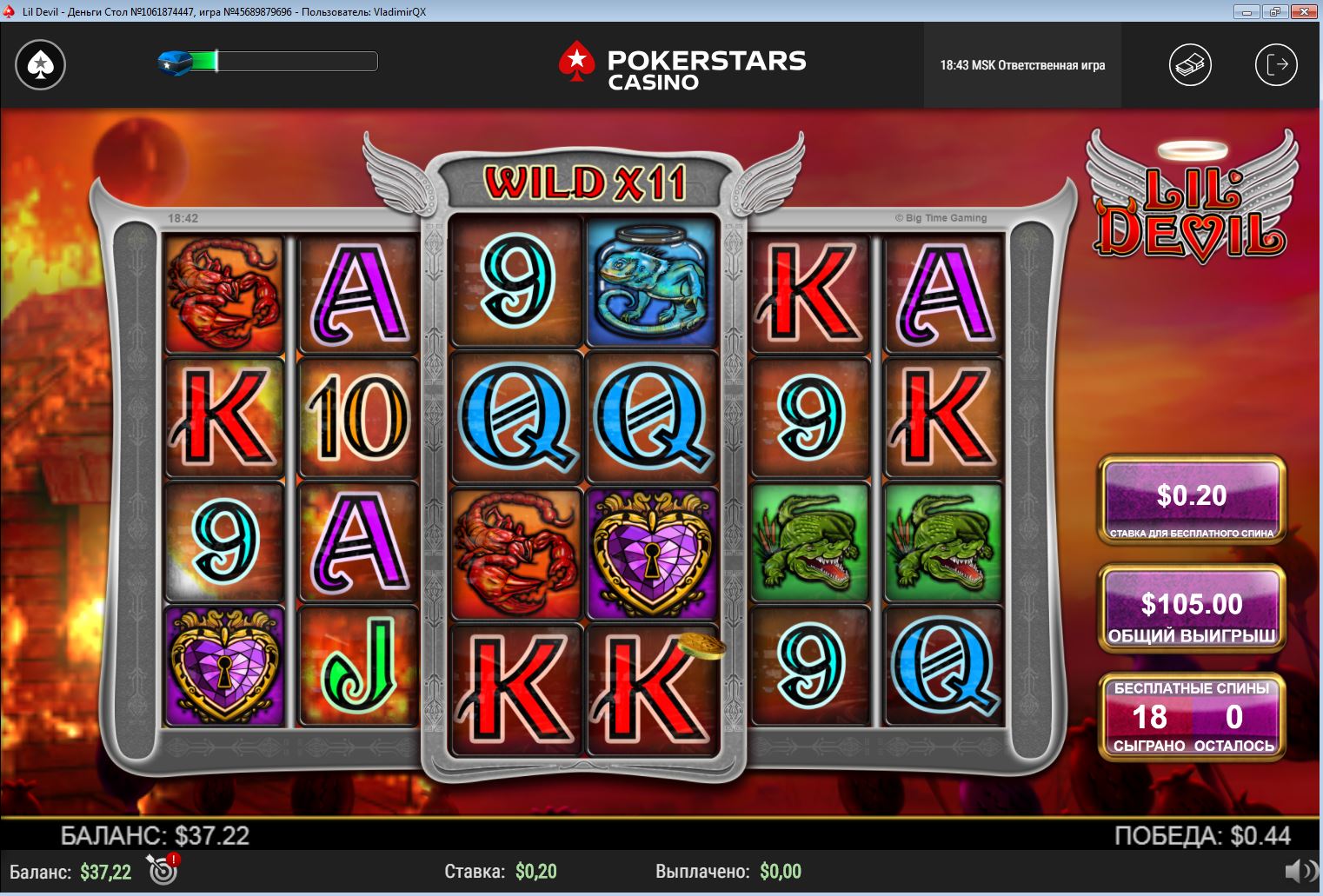The image size is (1323, 896).
Task: Click the PokerStars Casino logo
Action: [x=682, y=67]
